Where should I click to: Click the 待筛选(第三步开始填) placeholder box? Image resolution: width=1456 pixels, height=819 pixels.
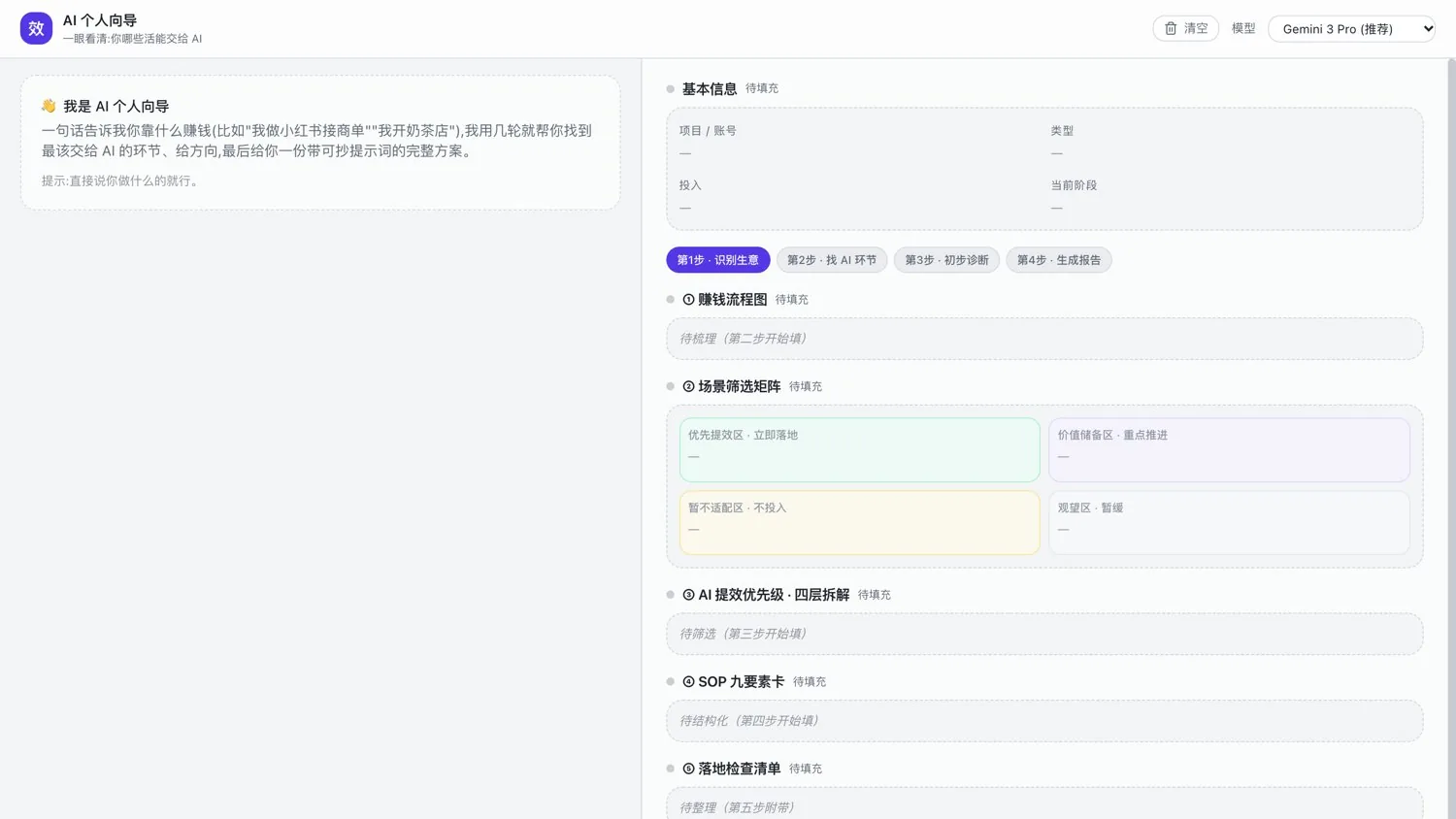pyautogui.click(x=1044, y=634)
